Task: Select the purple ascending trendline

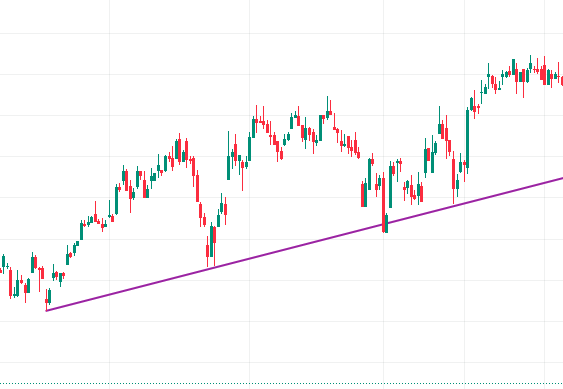Action: (x=305, y=244)
